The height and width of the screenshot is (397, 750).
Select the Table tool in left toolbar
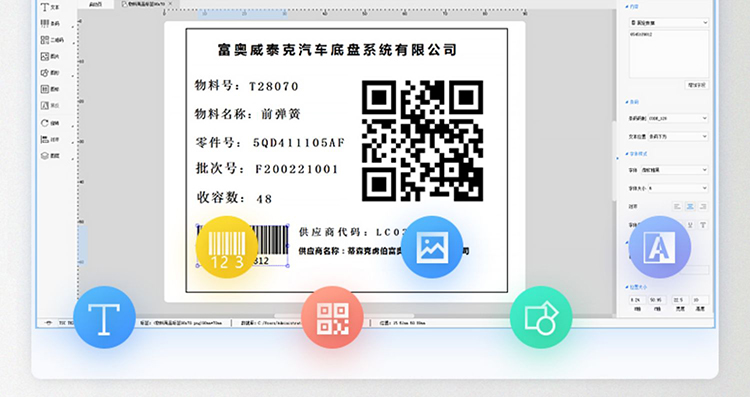[x=50, y=89]
